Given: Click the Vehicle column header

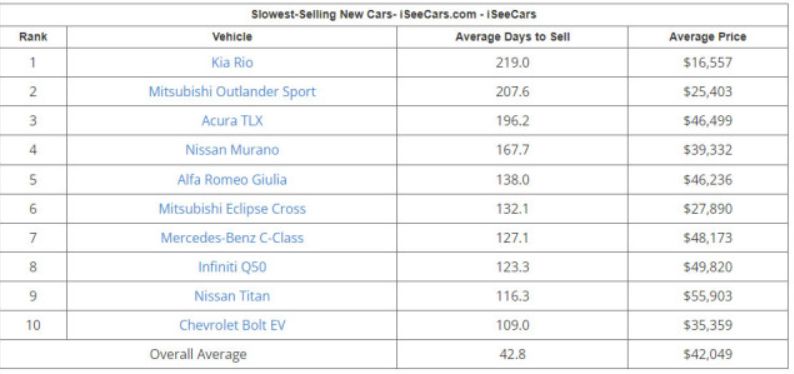Looking at the screenshot, I should (x=232, y=37).
